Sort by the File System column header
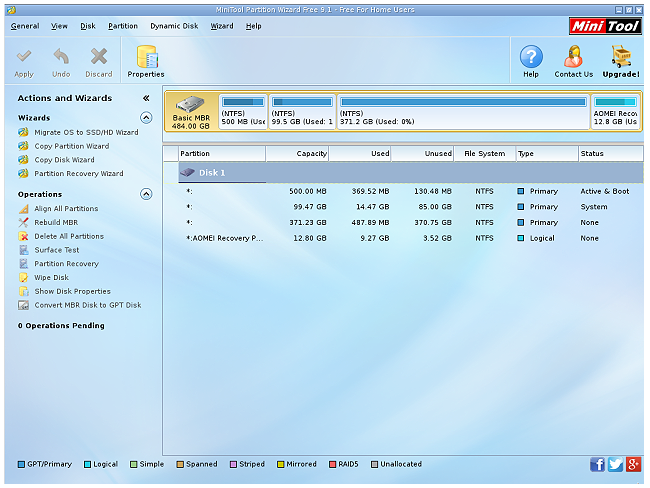 485,153
